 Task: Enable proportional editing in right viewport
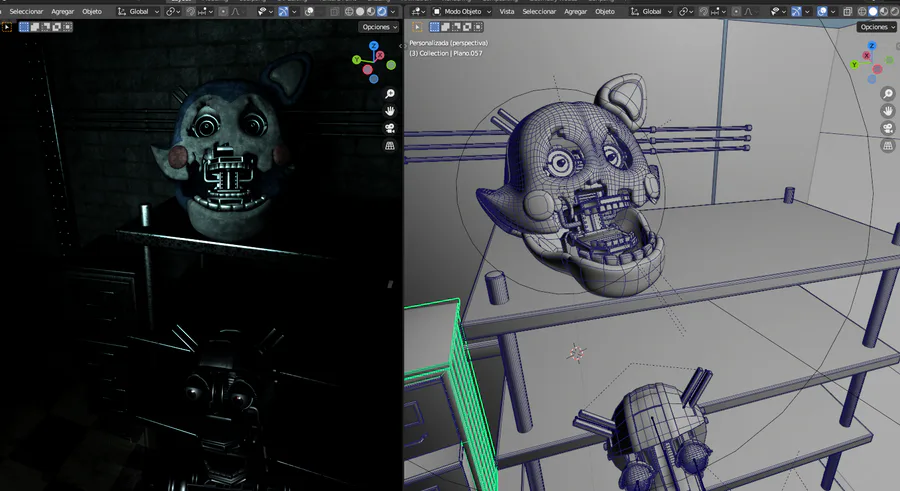coord(736,11)
